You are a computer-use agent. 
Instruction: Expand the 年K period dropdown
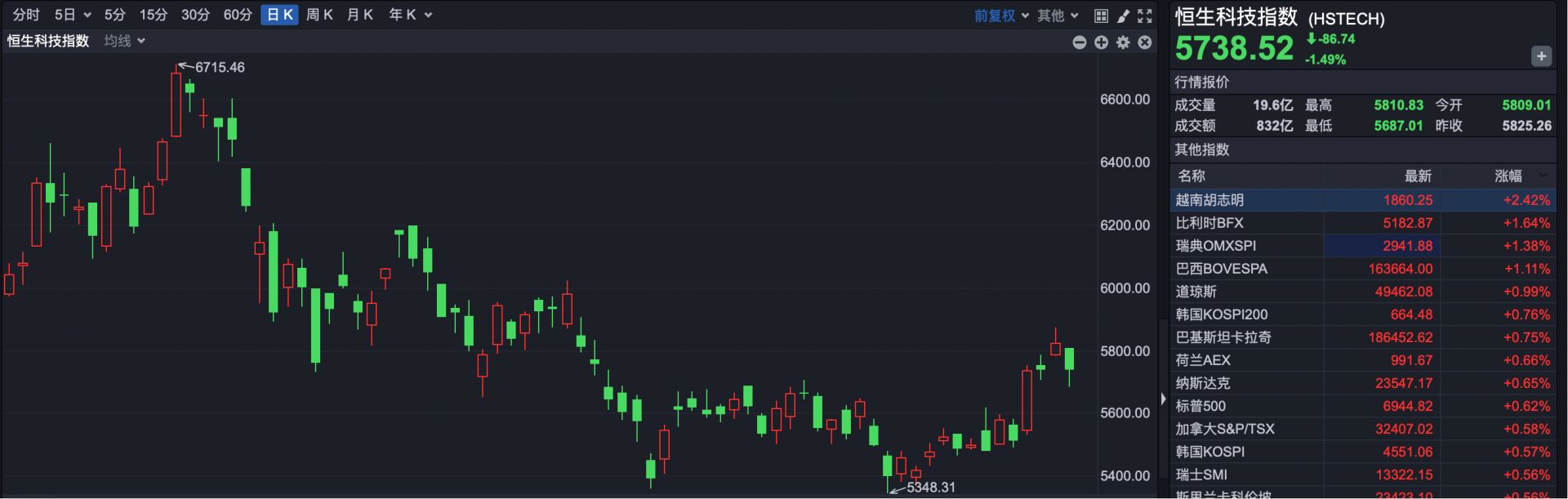[x=410, y=15]
